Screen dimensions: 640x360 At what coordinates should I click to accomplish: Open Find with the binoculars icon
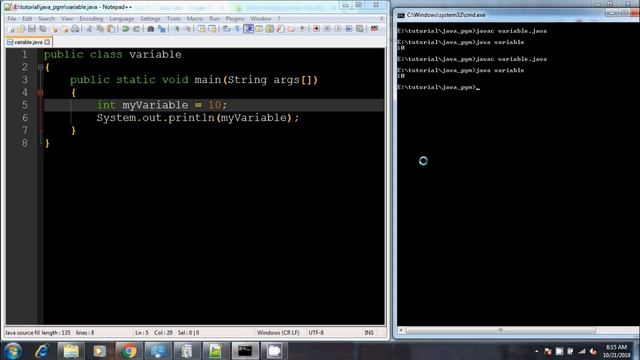pos(151,29)
